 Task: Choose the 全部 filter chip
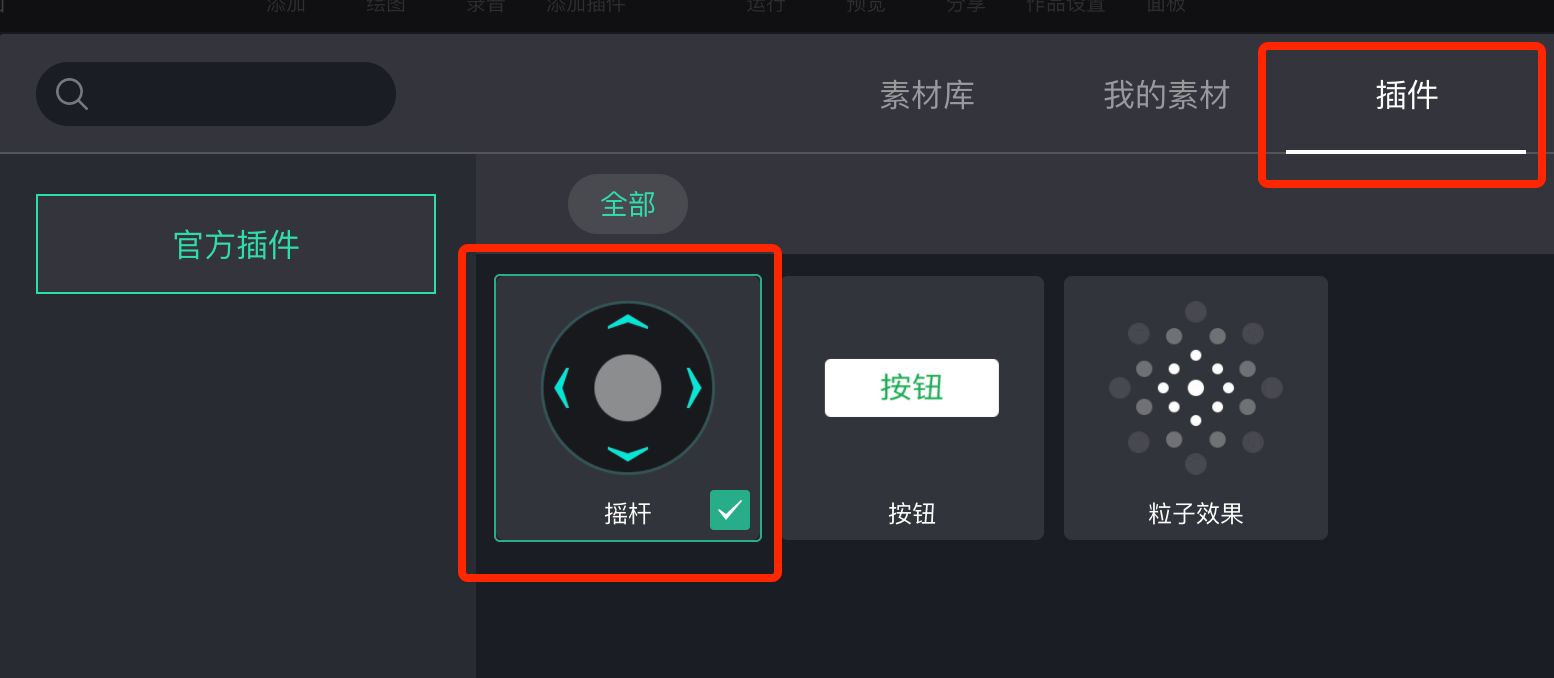tap(628, 204)
